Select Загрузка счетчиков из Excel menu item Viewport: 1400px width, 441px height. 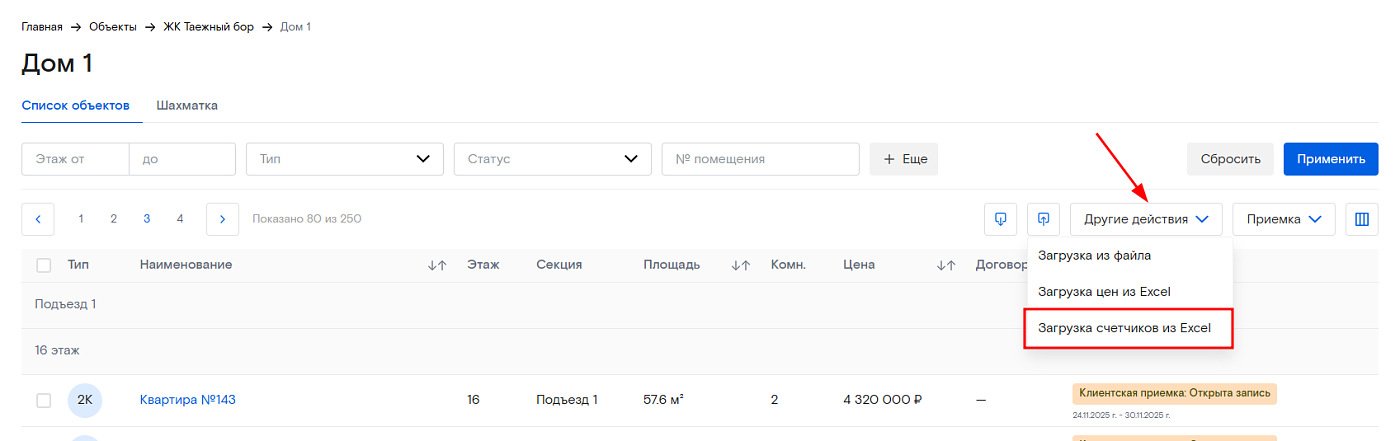coord(1125,328)
